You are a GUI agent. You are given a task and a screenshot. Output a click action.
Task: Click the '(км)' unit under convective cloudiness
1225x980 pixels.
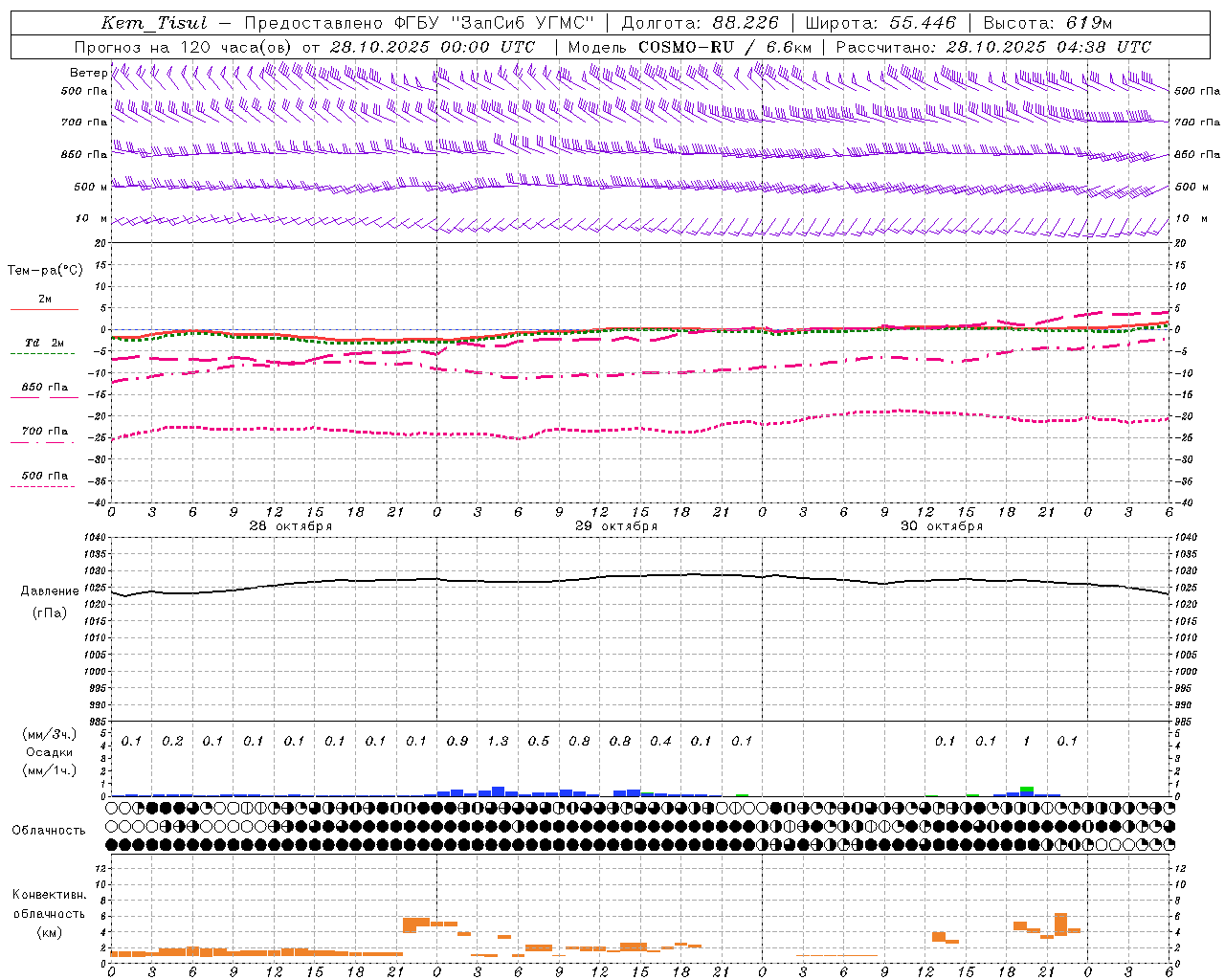tap(49, 932)
